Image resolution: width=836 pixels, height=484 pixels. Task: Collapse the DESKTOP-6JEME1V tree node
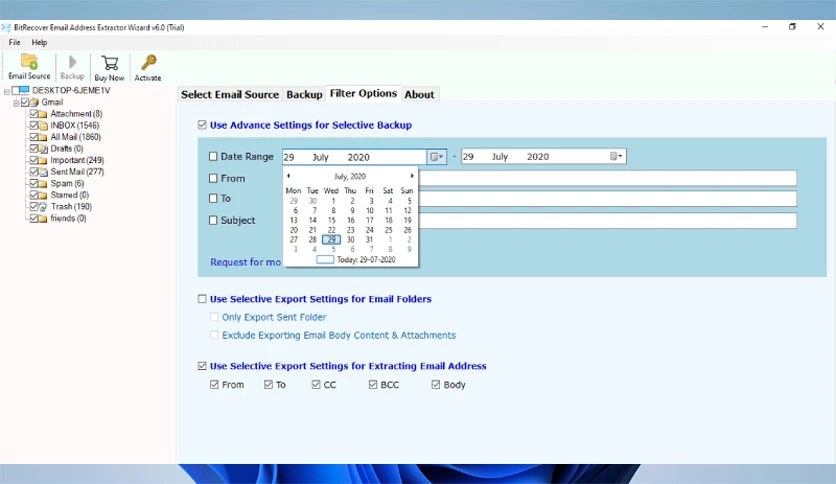pyautogui.click(x=6, y=91)
